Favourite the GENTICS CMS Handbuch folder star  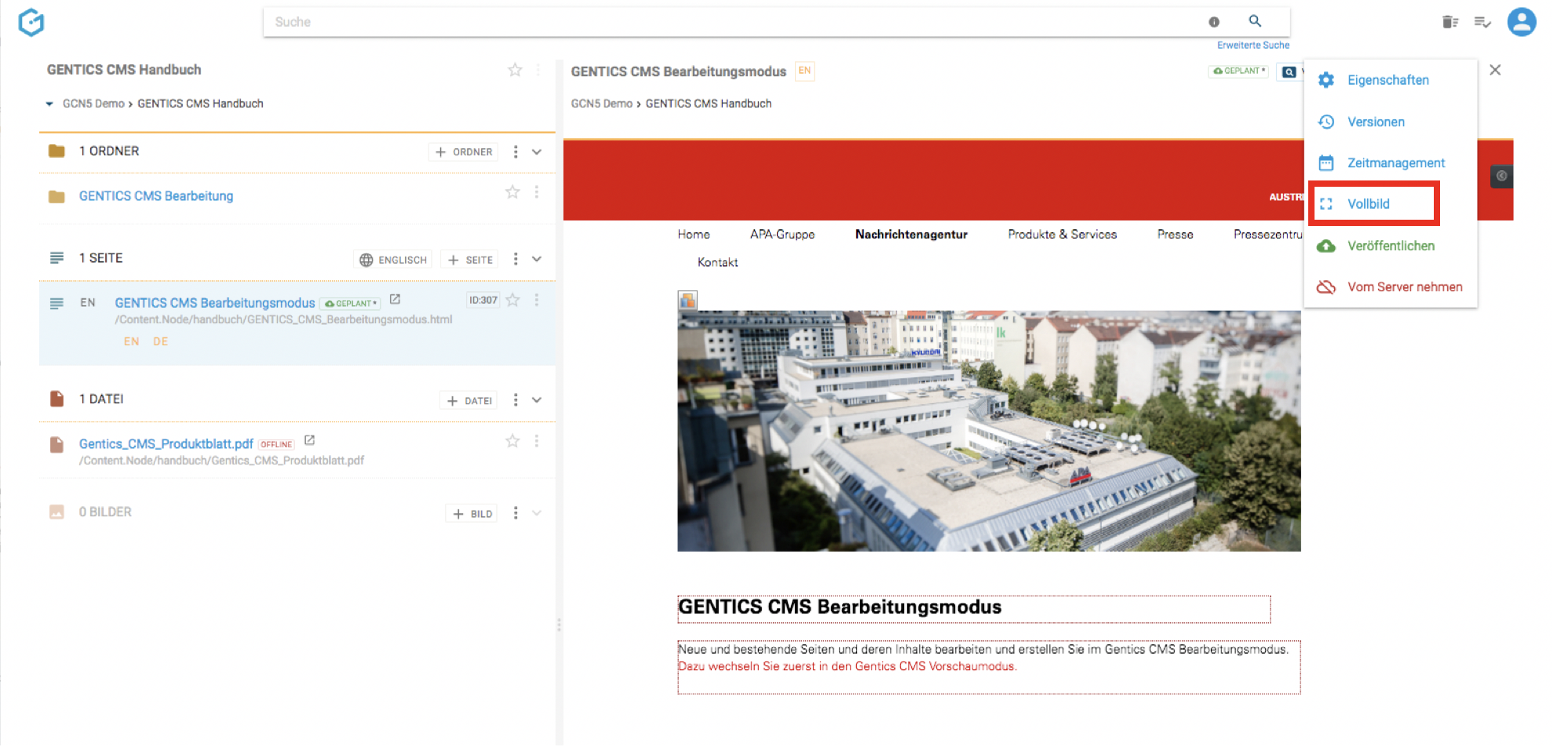(x=515, y=70)
